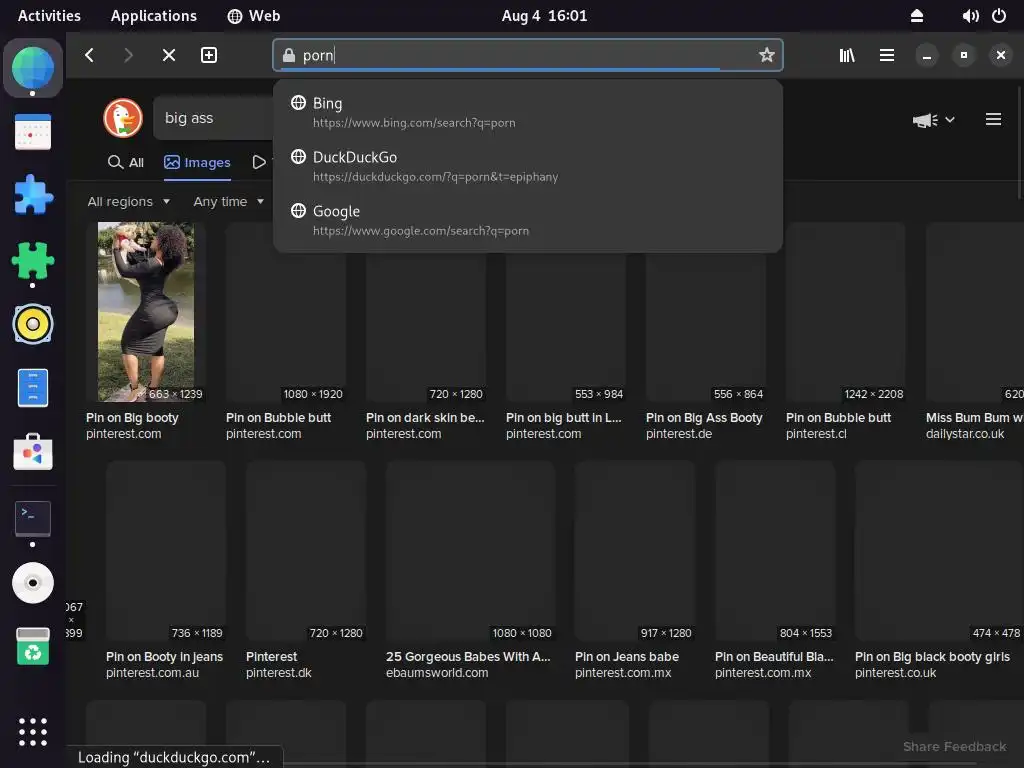Open the DuckDuckGo page side menu
Viewport: 1024px width, 768px height.
click(993, 119)
